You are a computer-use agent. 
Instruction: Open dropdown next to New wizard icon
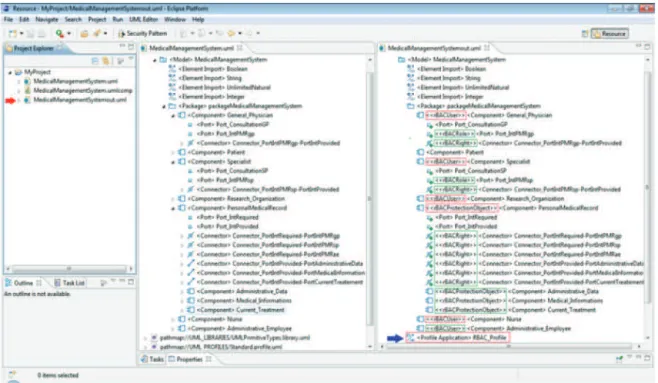21,33
